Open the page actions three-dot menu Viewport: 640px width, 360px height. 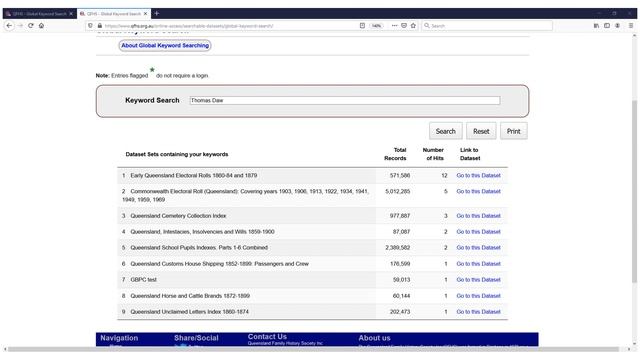click(x=394, y=25)
